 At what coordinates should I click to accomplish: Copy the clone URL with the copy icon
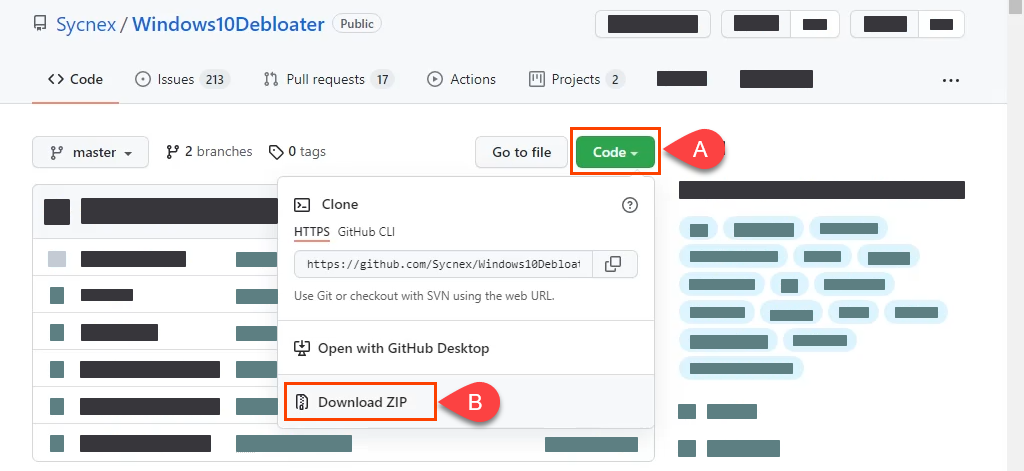click(x=613, y=264)
